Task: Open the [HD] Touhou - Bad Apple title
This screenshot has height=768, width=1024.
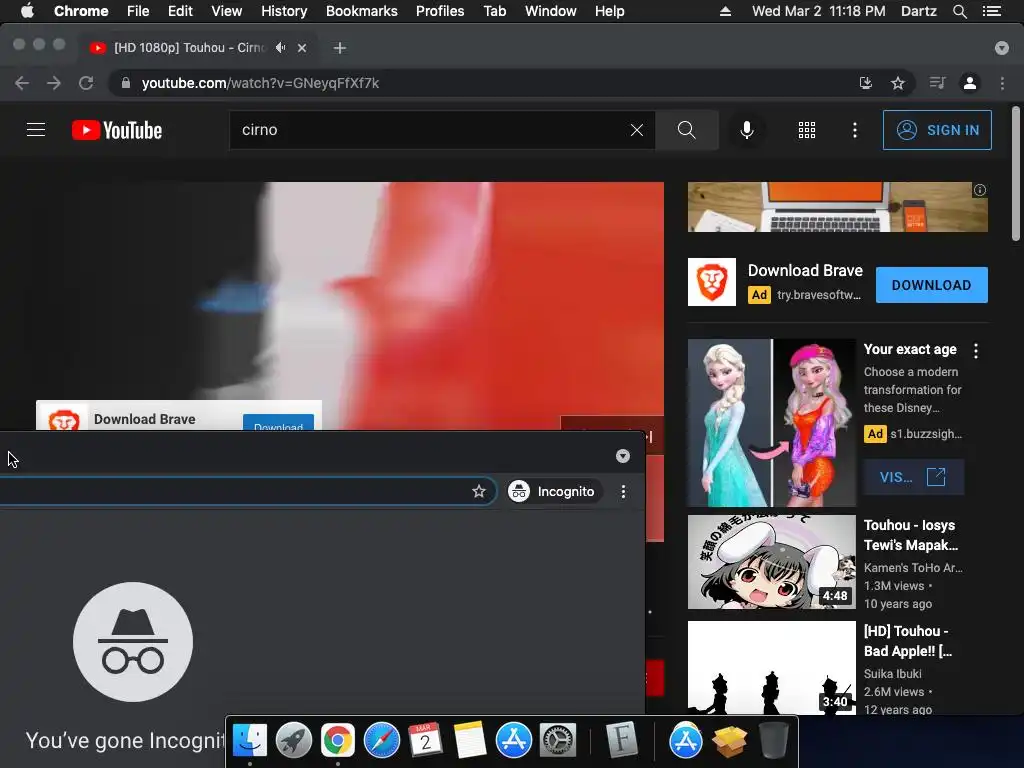Action: [x=908, y=641]
